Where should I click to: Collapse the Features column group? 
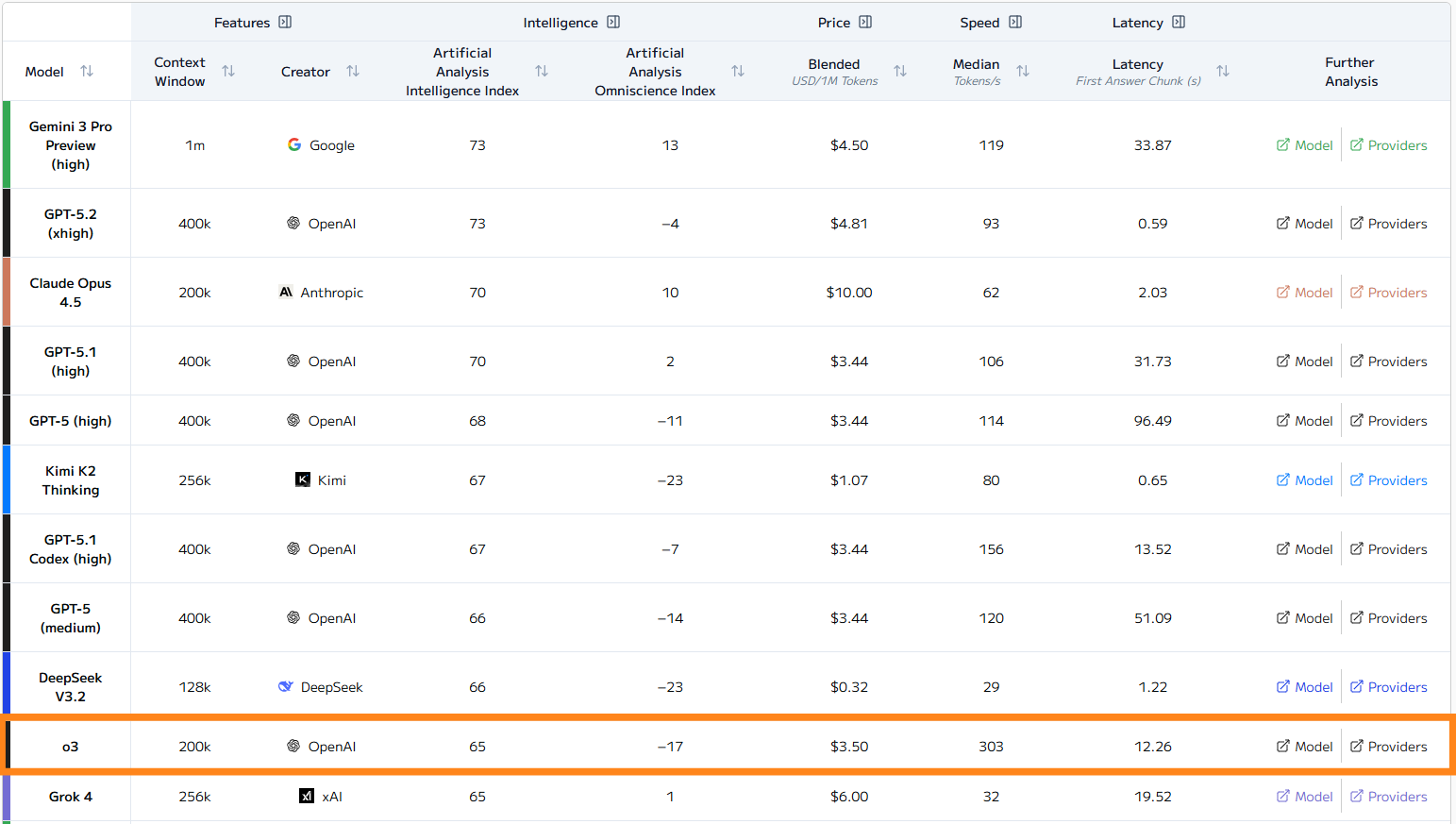[285, 23]
